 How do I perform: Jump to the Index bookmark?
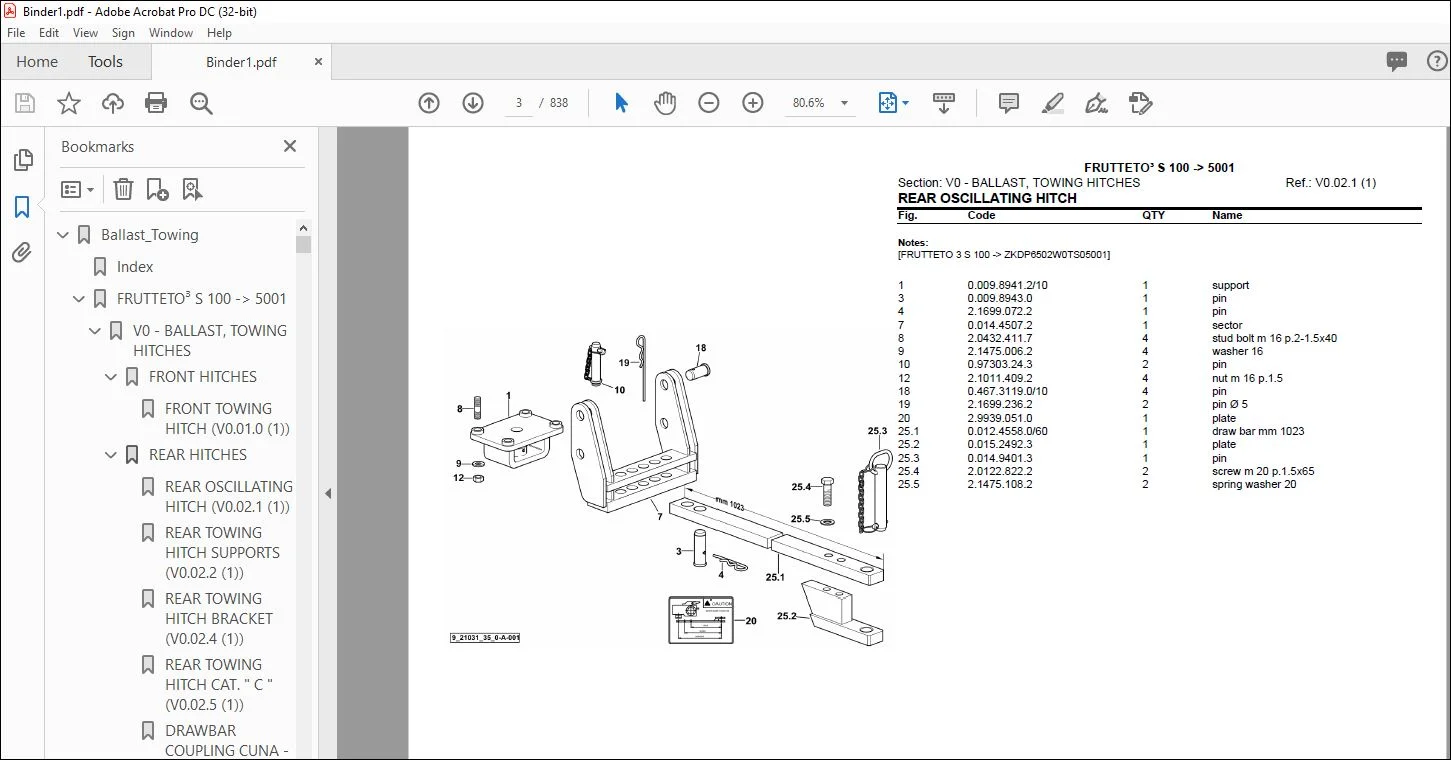(135, 267)
